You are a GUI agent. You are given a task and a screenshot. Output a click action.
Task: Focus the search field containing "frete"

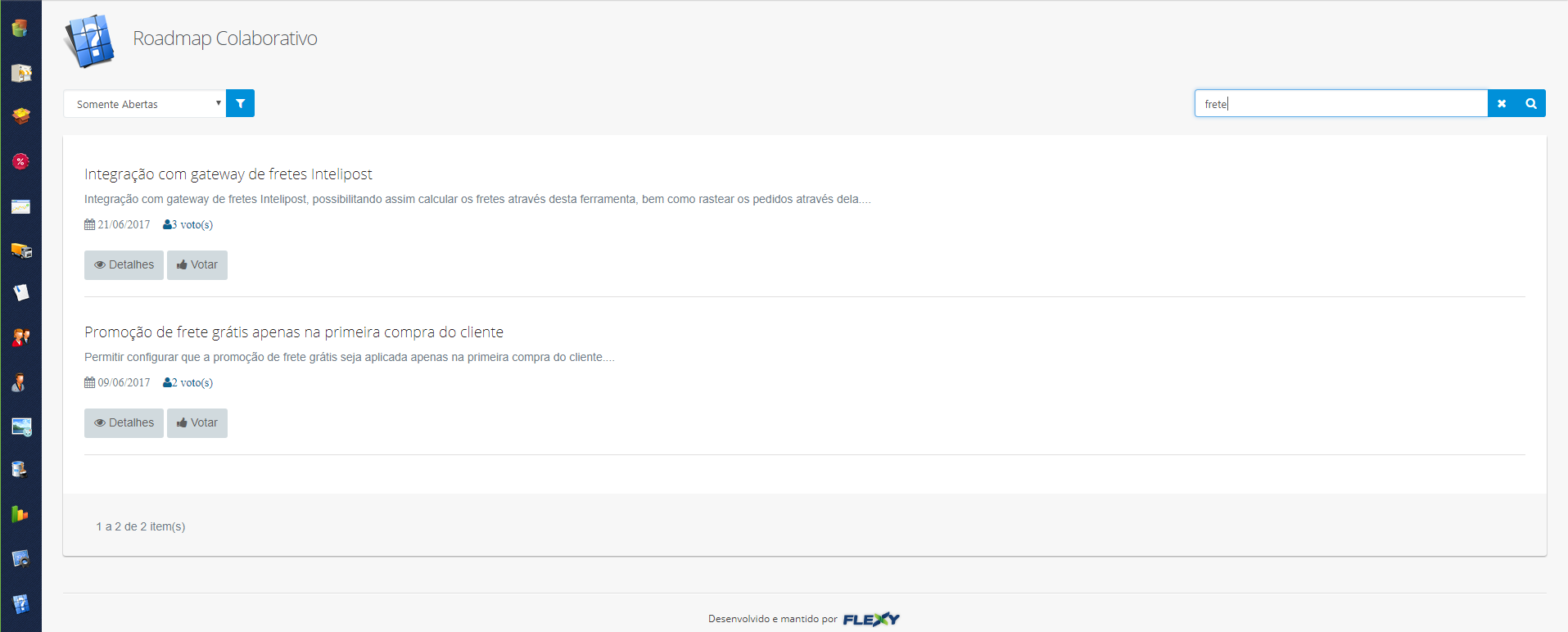pyautogui.click(x=1341, y=103)
